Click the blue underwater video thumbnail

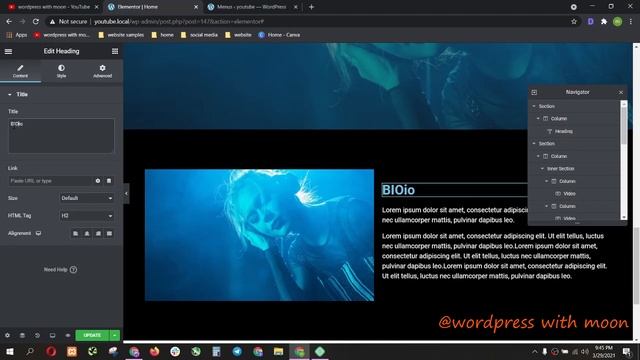pos(259,235)
